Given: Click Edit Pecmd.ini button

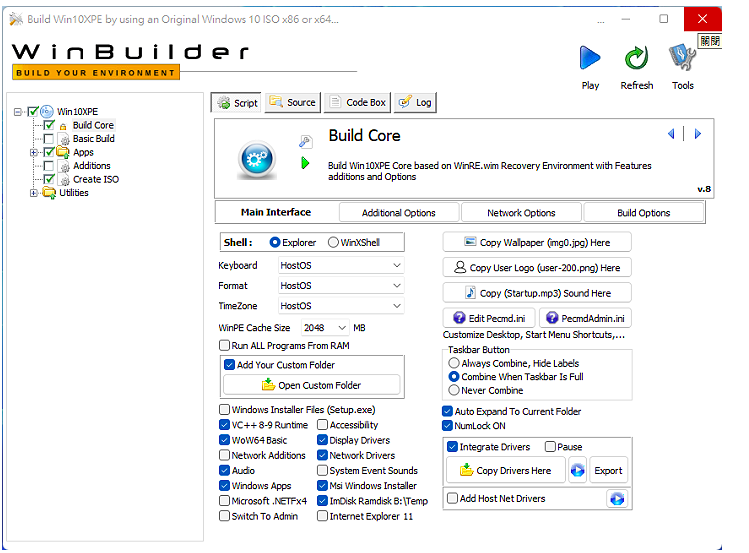Looking at the screenshot, I should (489, 318).
